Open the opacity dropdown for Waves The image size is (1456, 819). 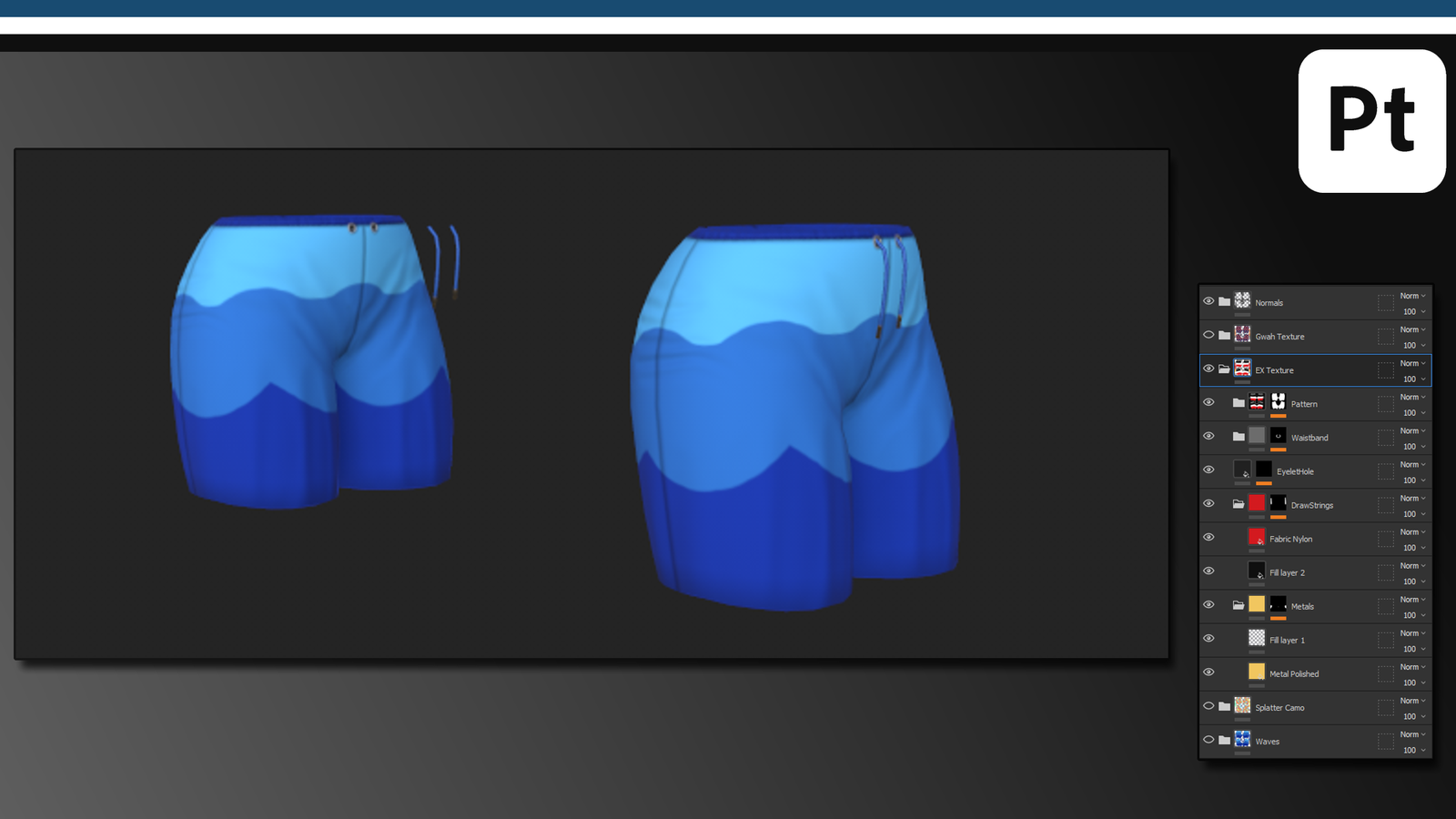pyautogui.click(x=1411, y=749)
